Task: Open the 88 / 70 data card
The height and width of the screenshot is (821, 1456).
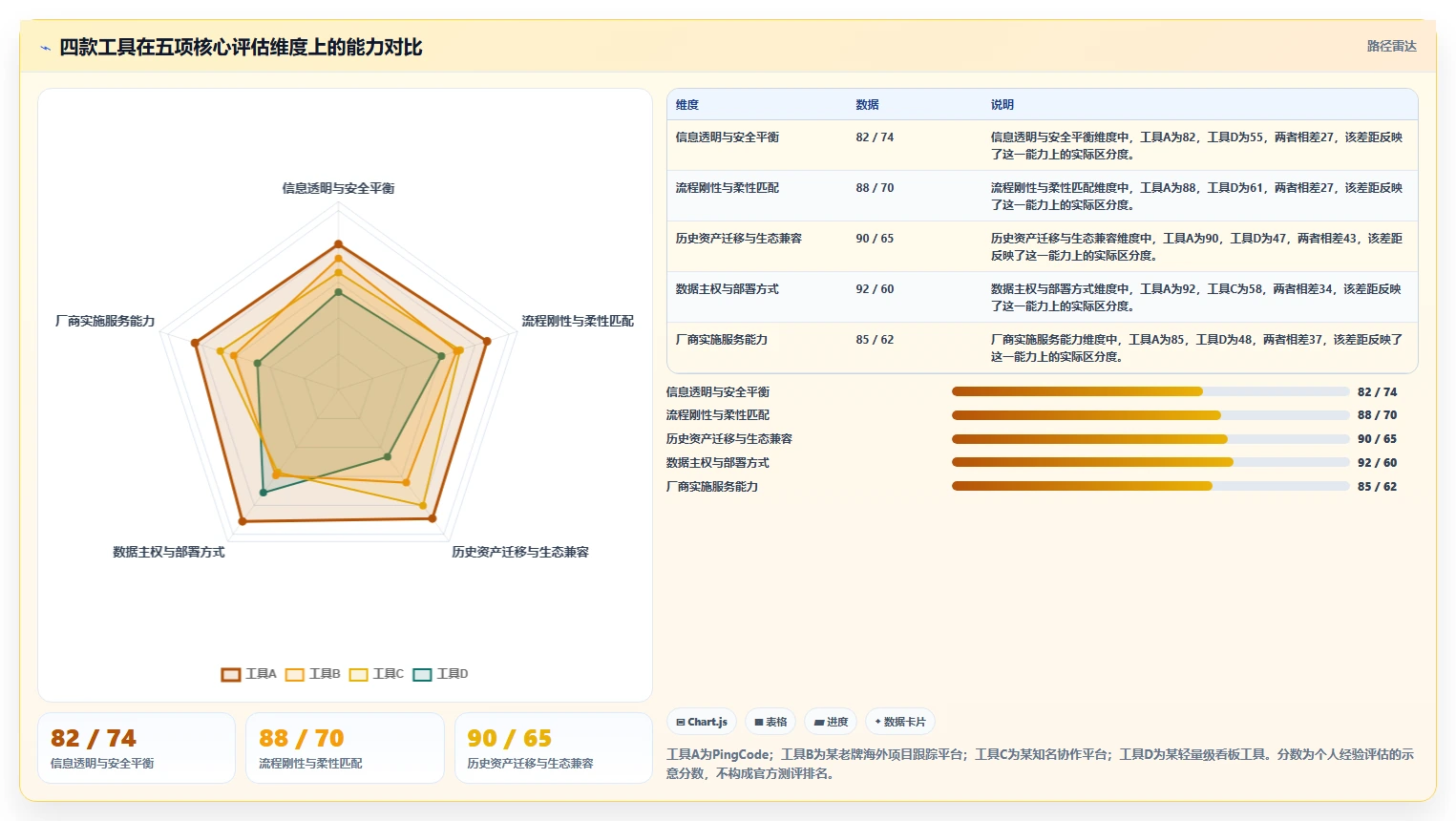Action: (345, 747)
